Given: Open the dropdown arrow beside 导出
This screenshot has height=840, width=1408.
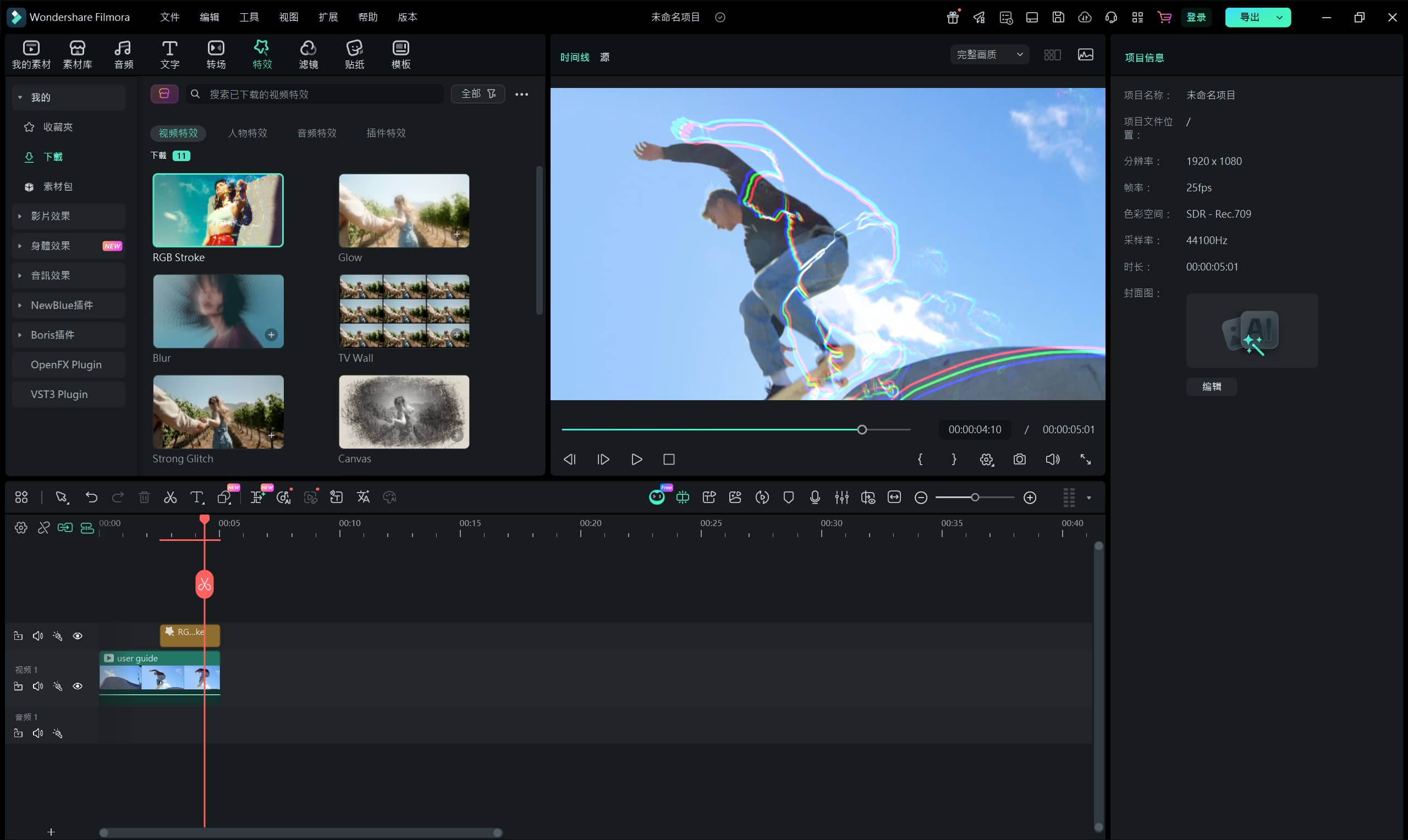Looking at the screenshot, I should 1279,17.
